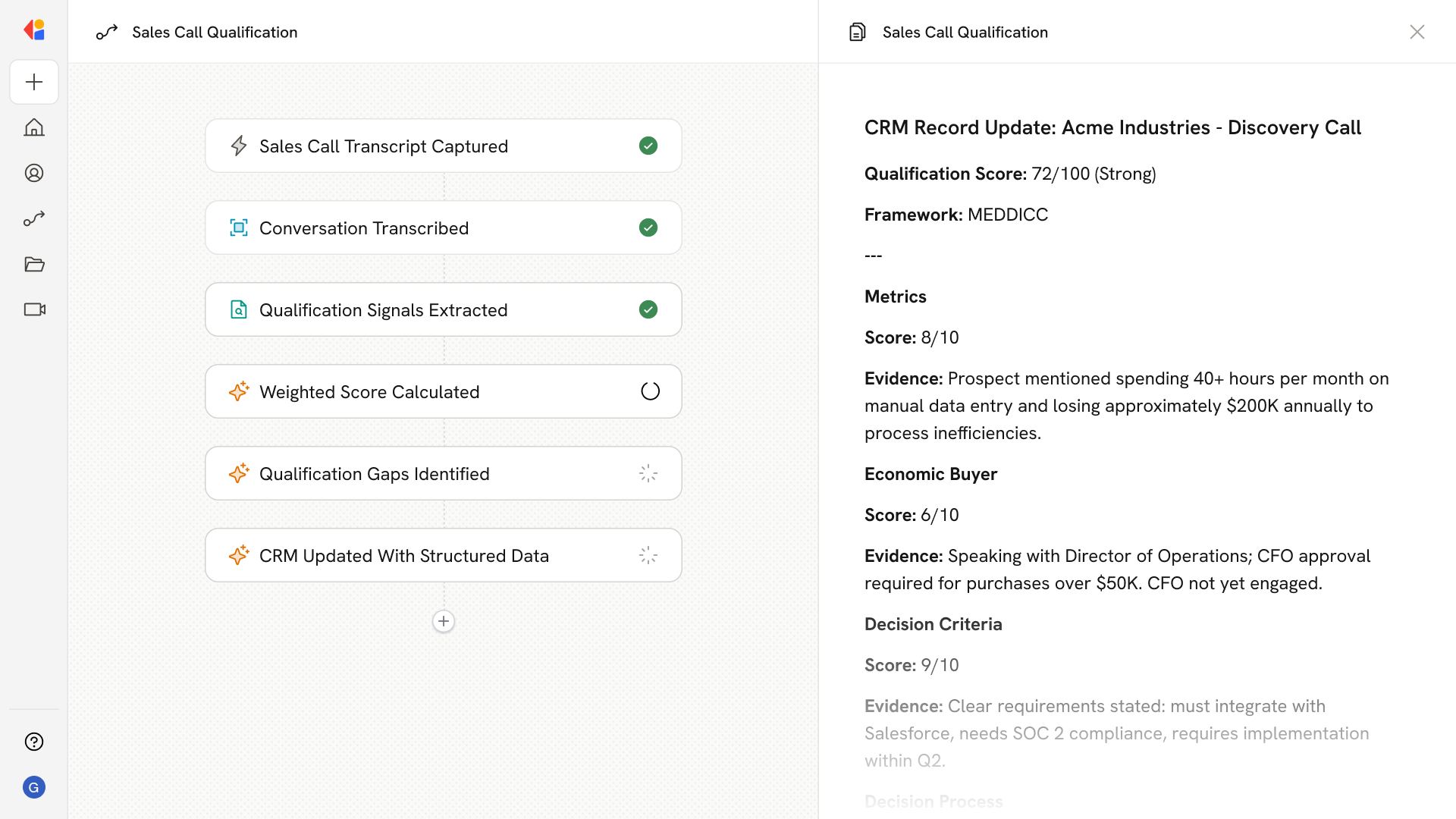Viewport: 1456px width, 819px height.
Task: Click the app logo at top left
Action: pyautogui.click(x=34, y=30)
